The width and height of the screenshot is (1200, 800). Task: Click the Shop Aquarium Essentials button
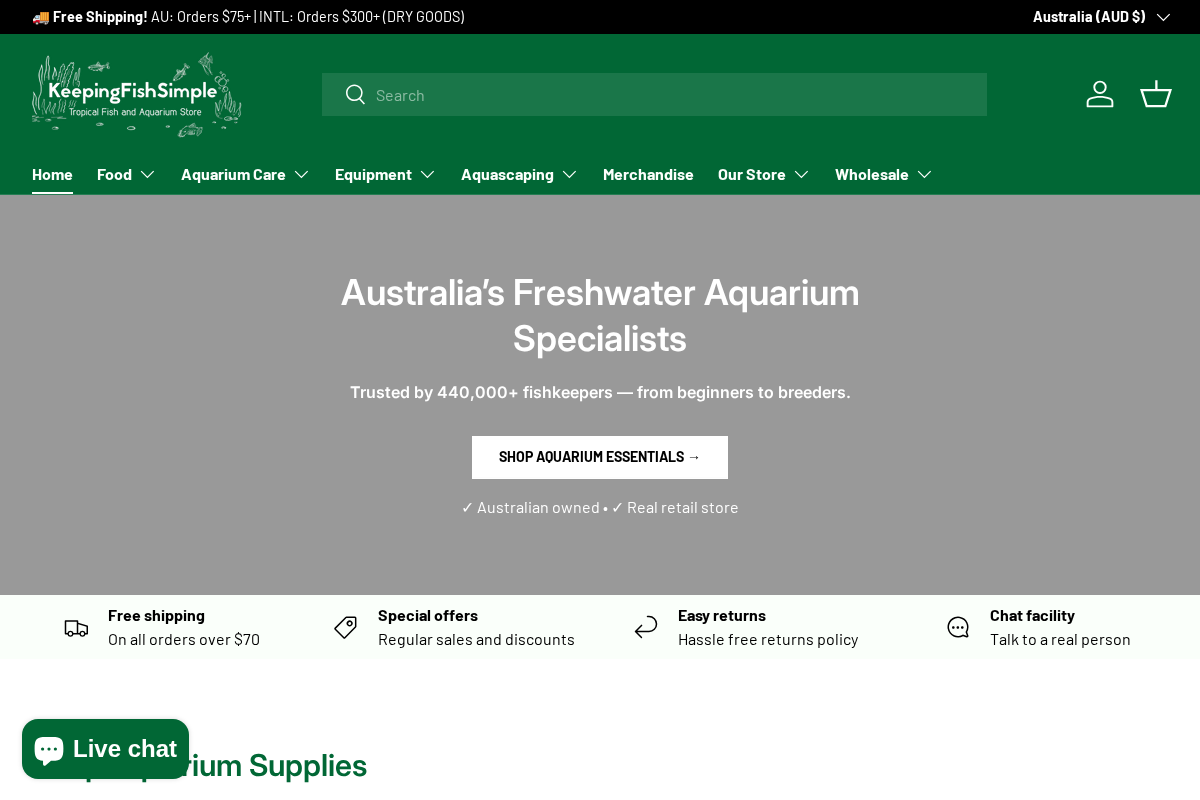click(600, 457)
